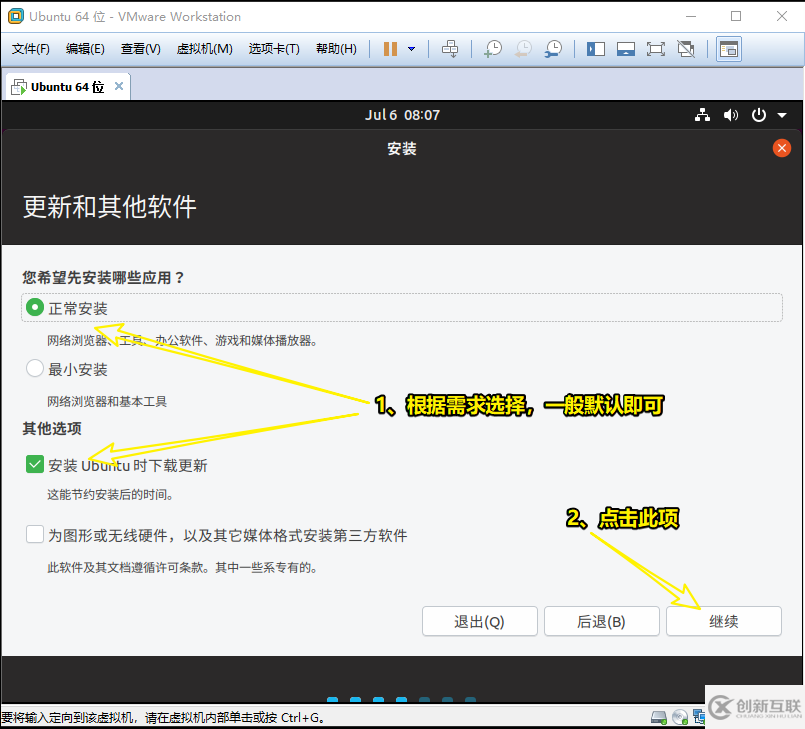Open the 选项卡(T) menu

(x=274, y=49)
